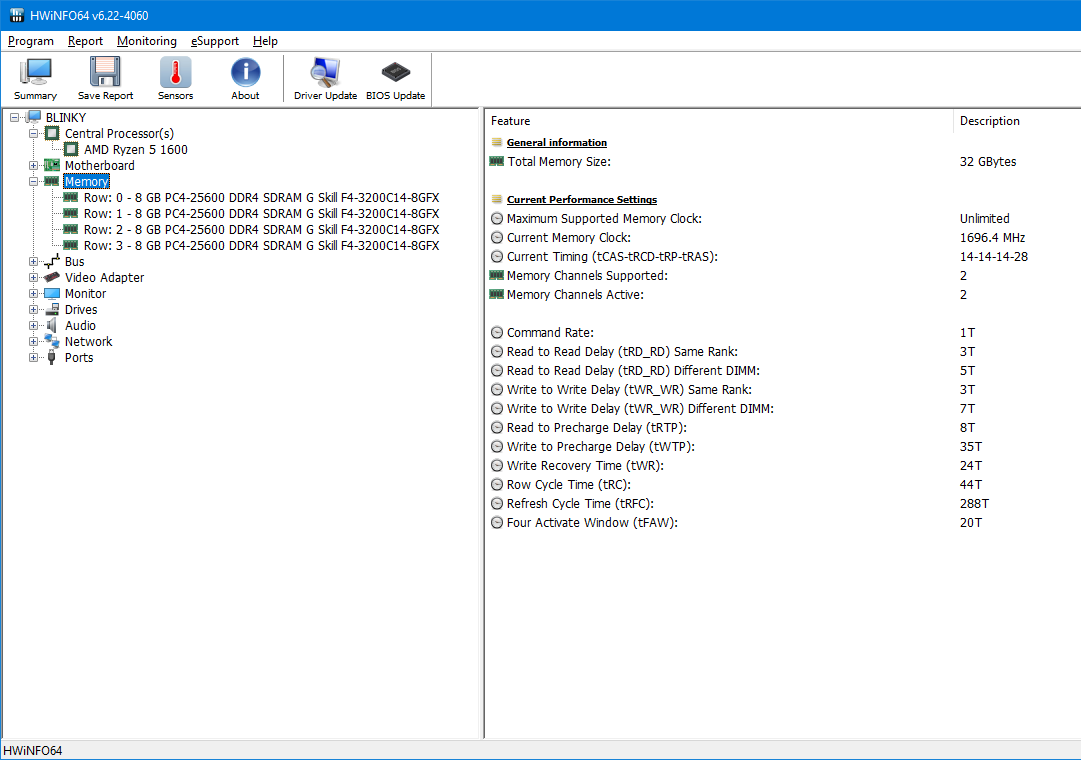
Task: Expand the Motherboard node
Action: tap(33, 166)
